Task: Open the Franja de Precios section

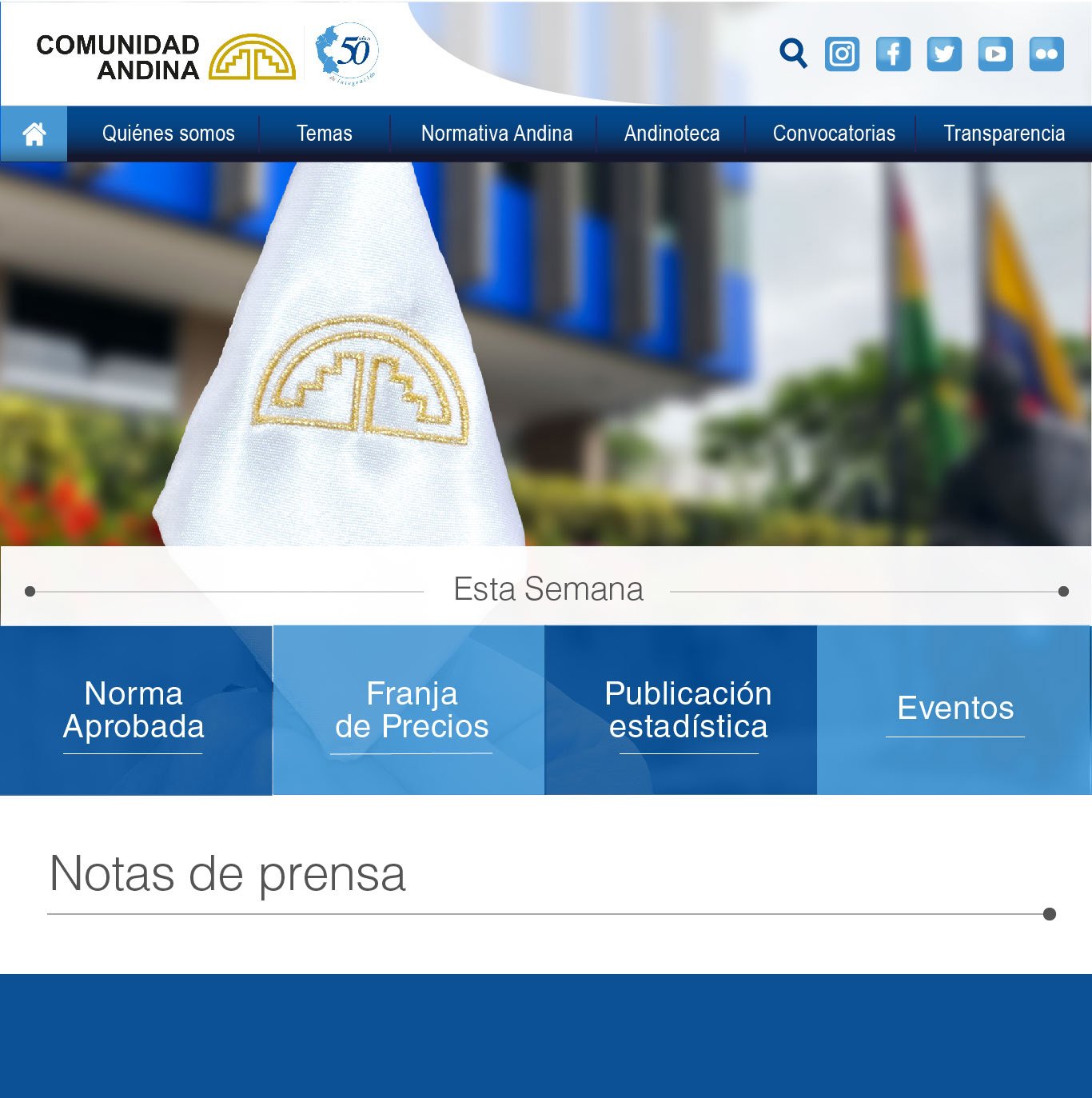Action: tap(409, 709)
